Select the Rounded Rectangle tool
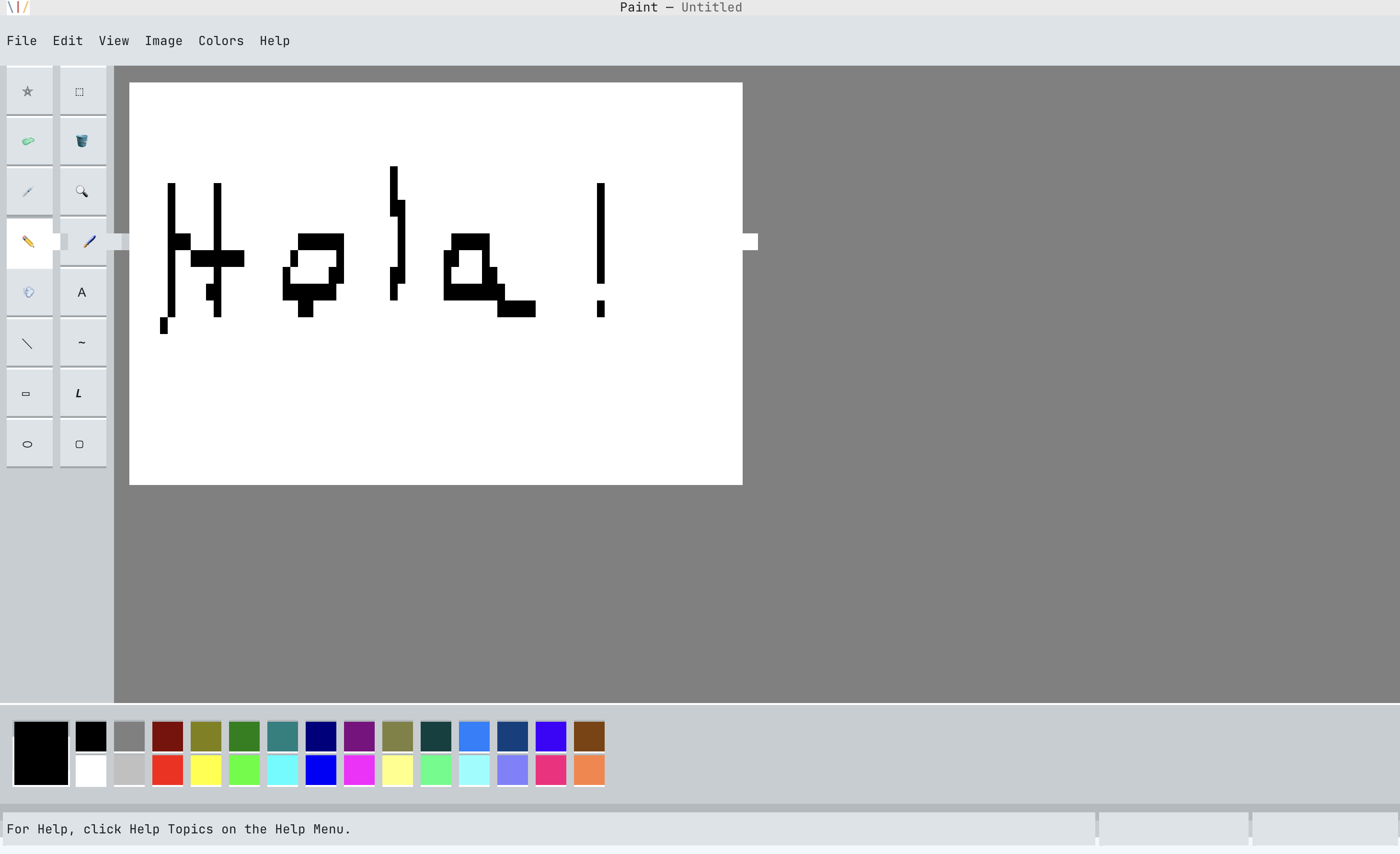 click(x=82, y=443)
